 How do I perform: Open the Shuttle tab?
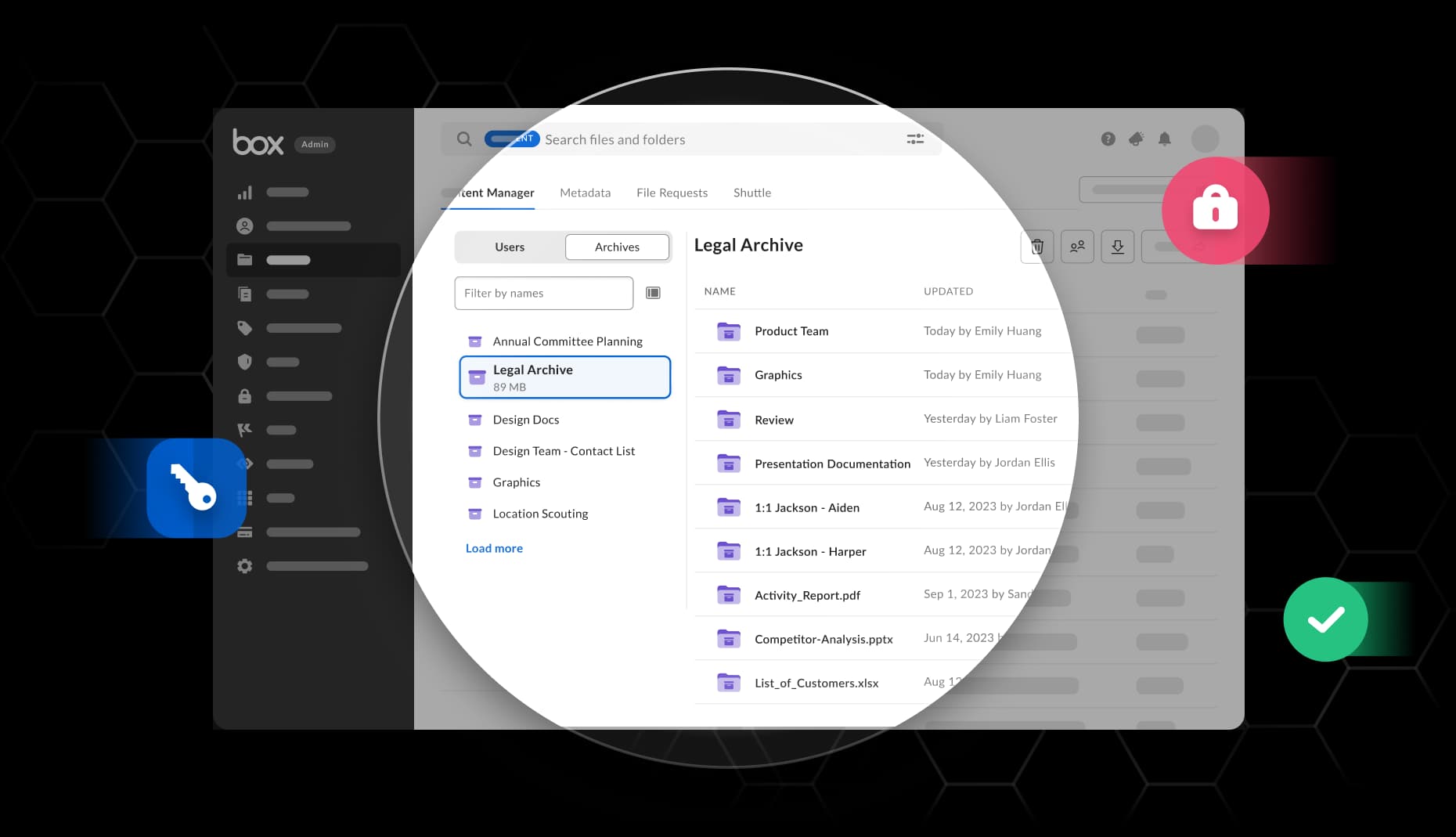pyautogui.click(x=752, y=193)
